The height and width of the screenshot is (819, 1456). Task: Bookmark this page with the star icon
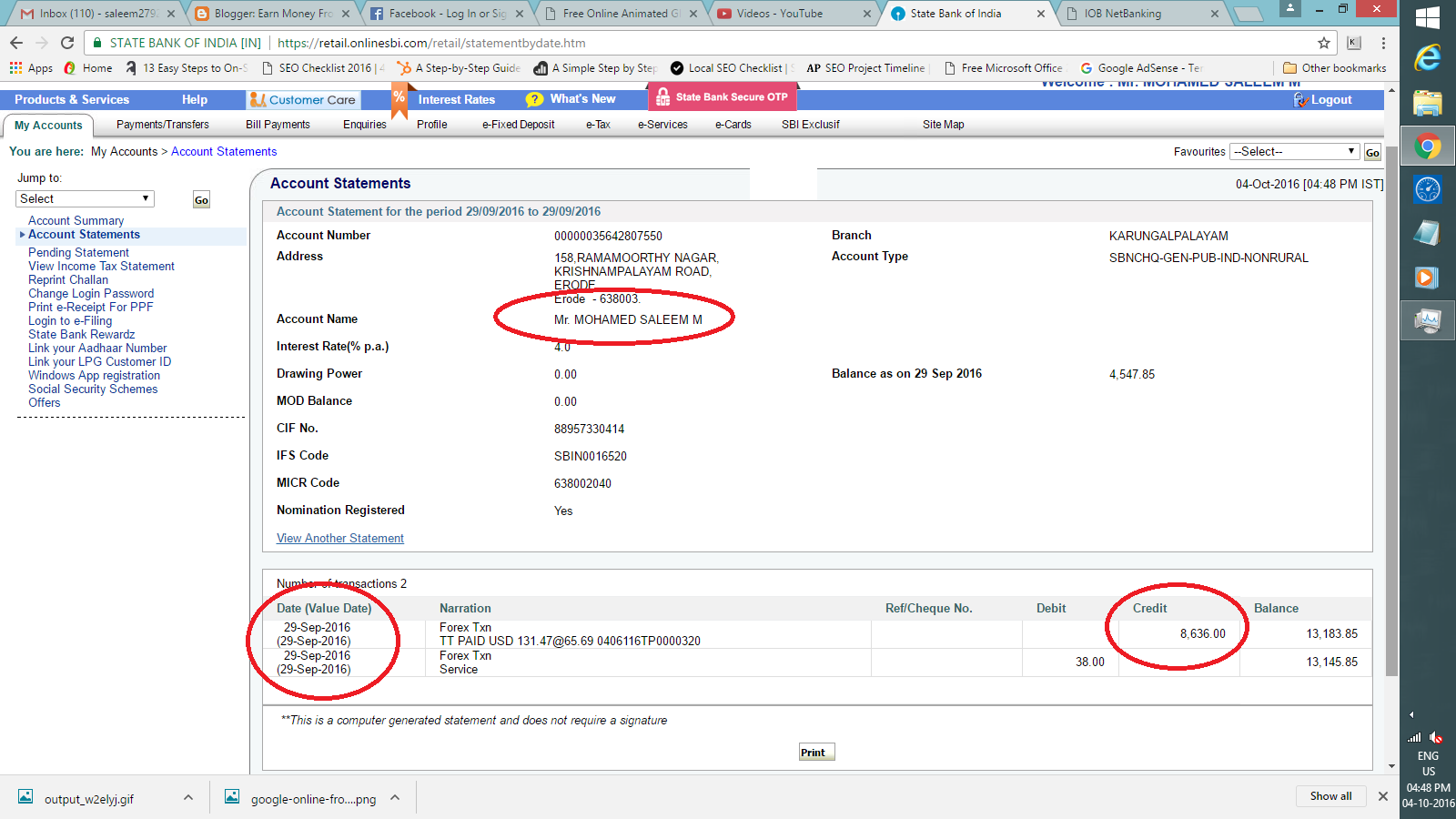pyautogui.click(x=1324, y=43)
